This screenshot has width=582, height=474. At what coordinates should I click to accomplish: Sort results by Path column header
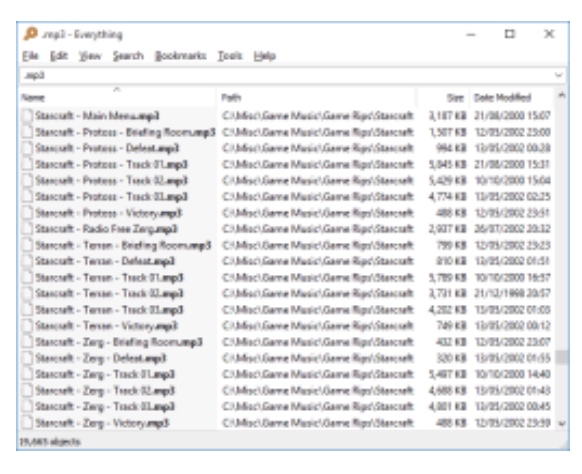click(316, 98)
